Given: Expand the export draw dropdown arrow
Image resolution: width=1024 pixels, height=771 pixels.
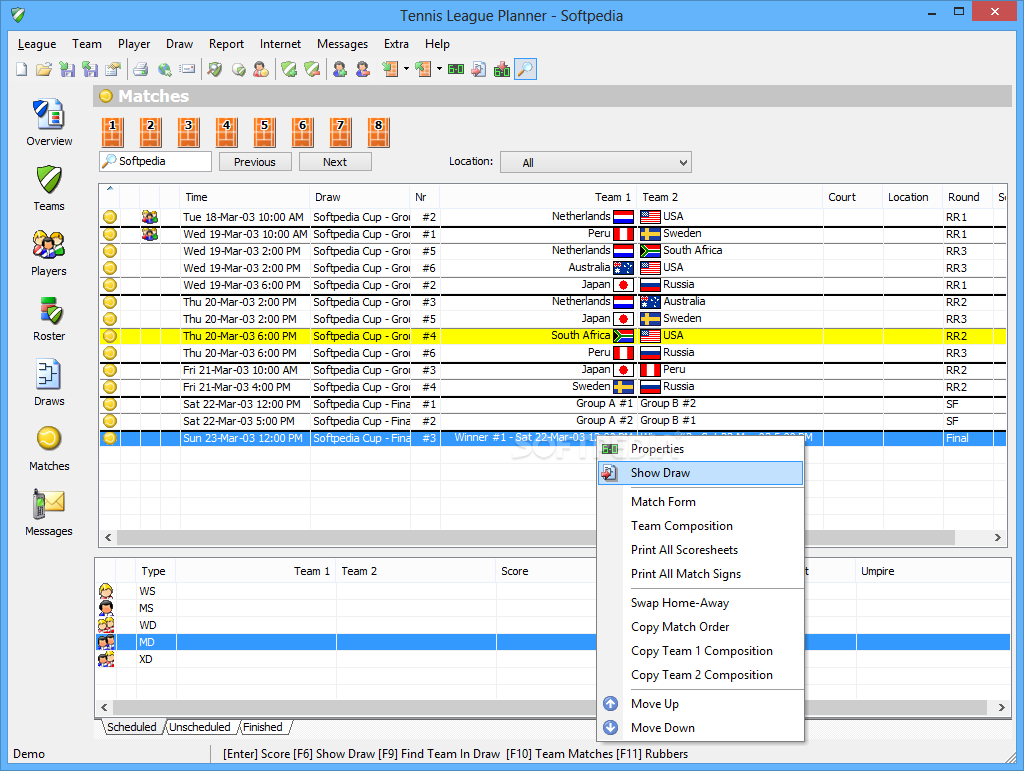Looking at the screenshot, I should coord(439,69).
